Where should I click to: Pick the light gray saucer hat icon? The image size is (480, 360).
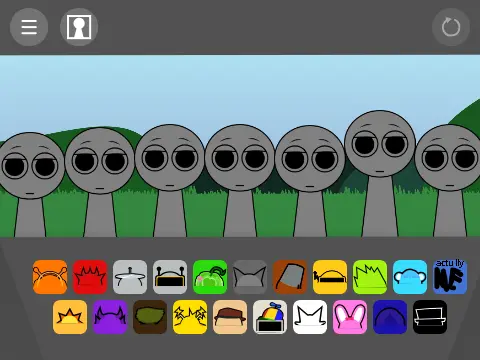click(130, 277)
